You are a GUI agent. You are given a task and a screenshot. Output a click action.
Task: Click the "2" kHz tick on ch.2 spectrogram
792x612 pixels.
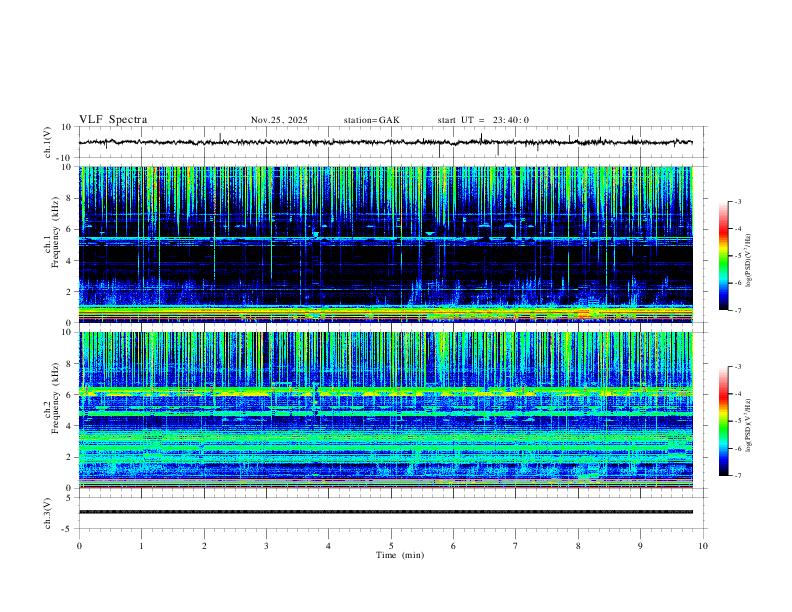[70, 457]
